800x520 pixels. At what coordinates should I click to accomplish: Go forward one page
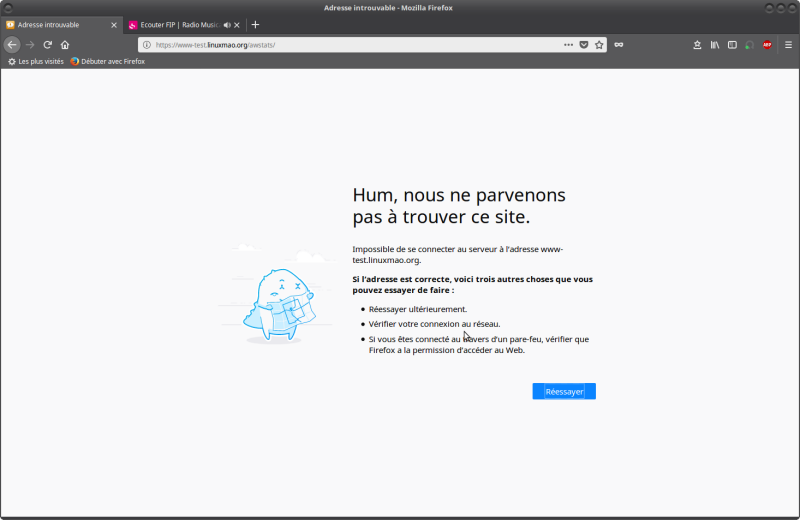click(x=30, y=45)
